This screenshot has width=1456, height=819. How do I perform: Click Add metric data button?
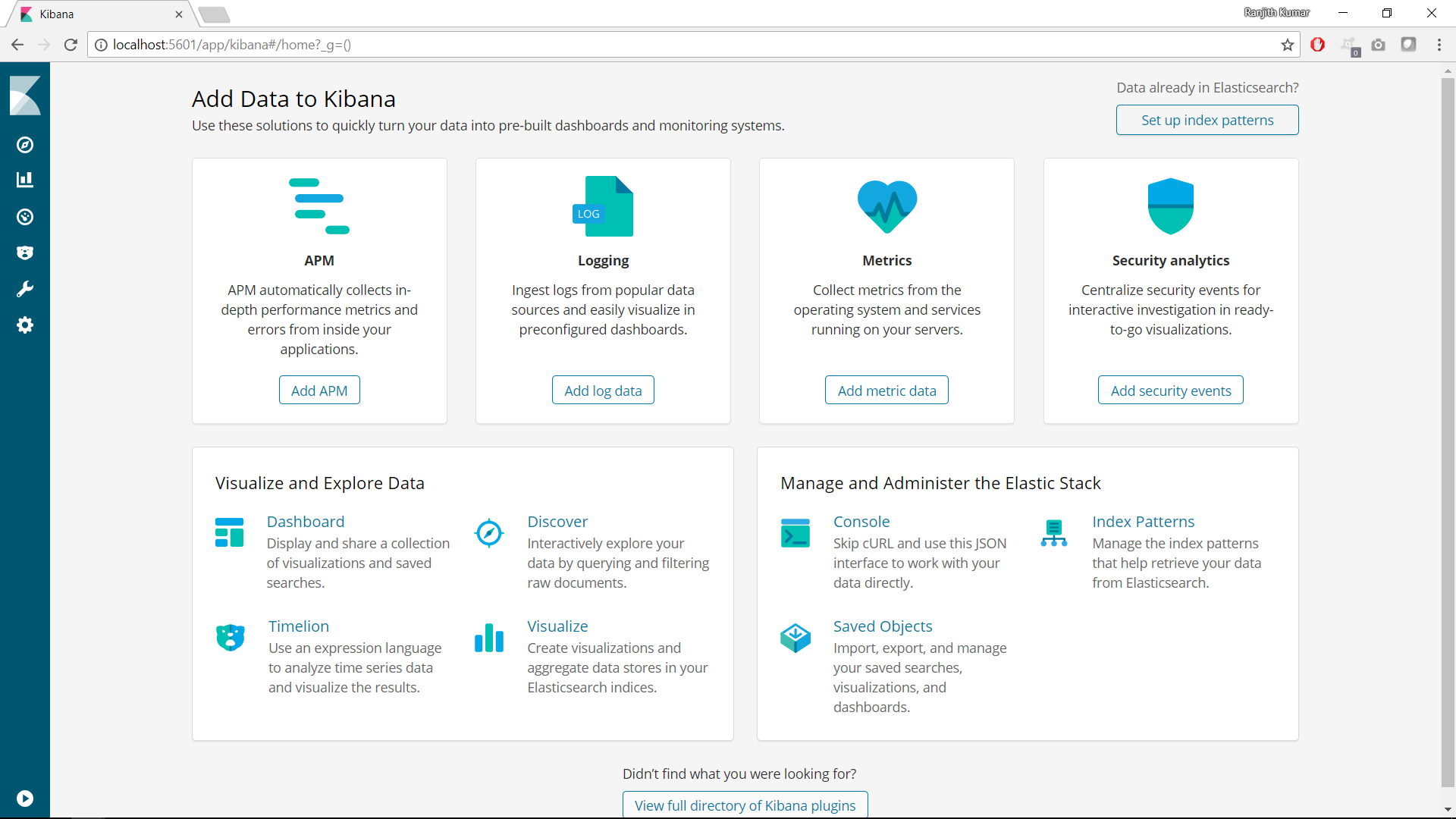886,391
